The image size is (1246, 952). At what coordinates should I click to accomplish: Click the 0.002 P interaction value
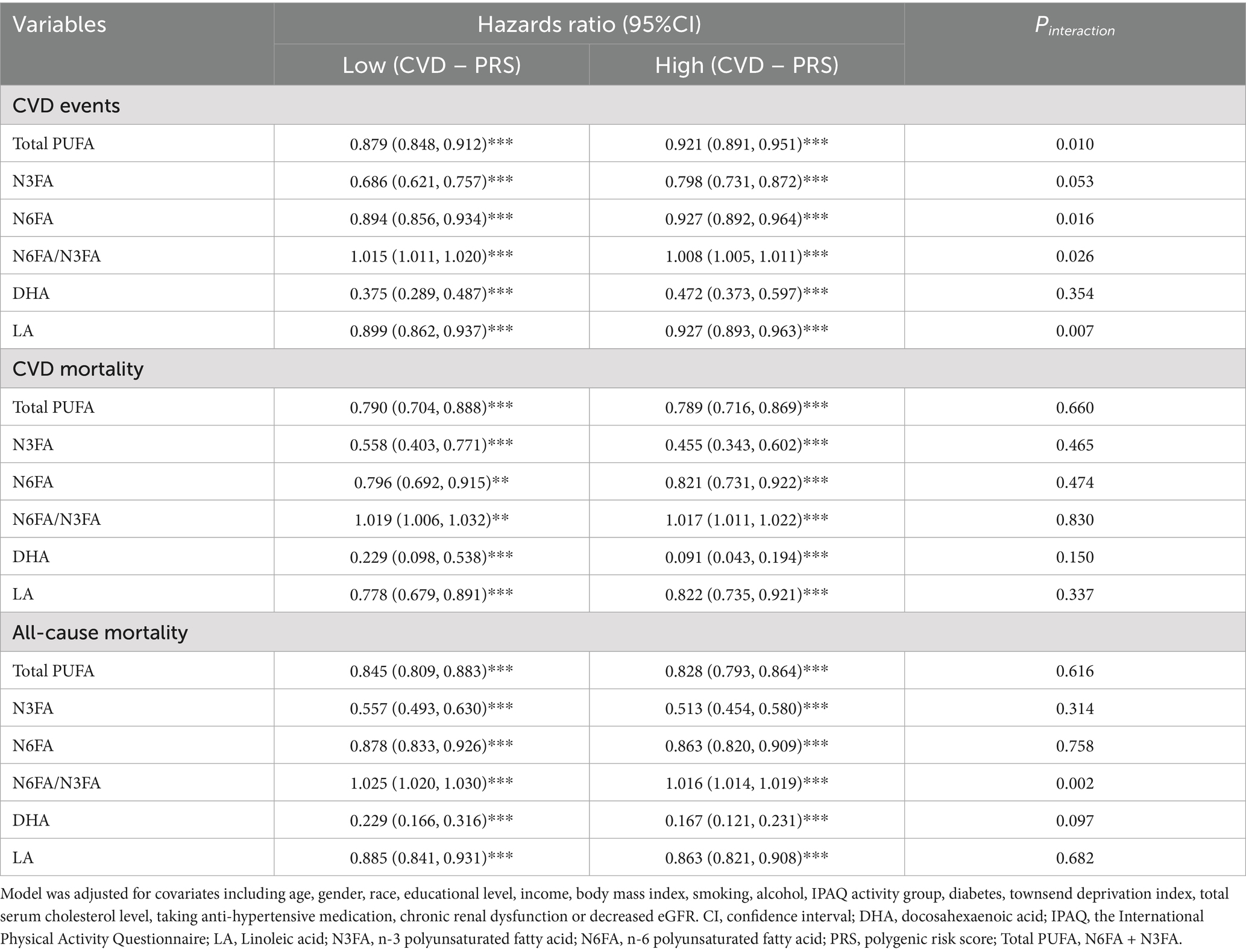click(x=1074, y=783)
